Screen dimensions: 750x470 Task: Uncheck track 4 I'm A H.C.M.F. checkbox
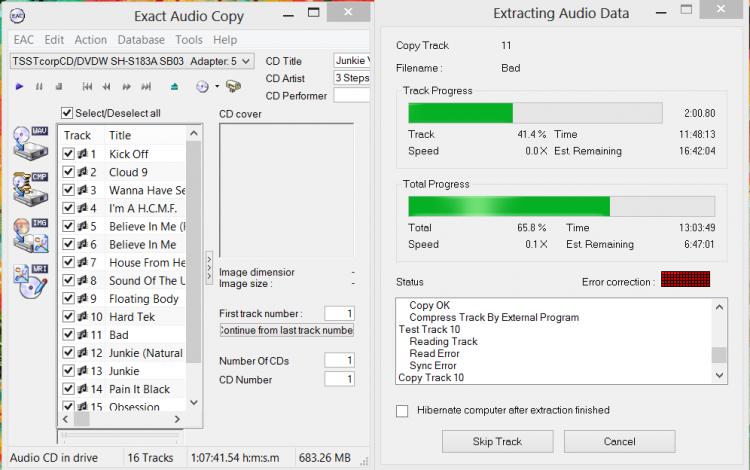(x=68, y=208)
